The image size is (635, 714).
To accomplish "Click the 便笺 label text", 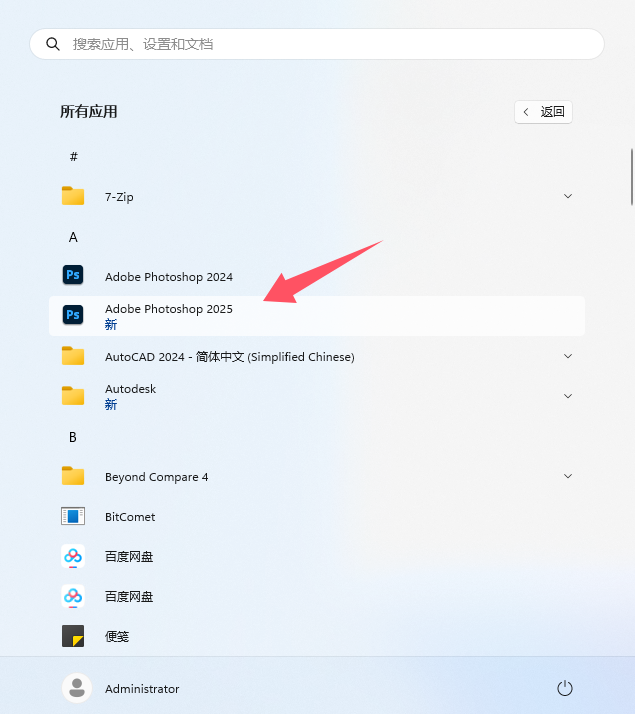I will [x=117, y=637].
